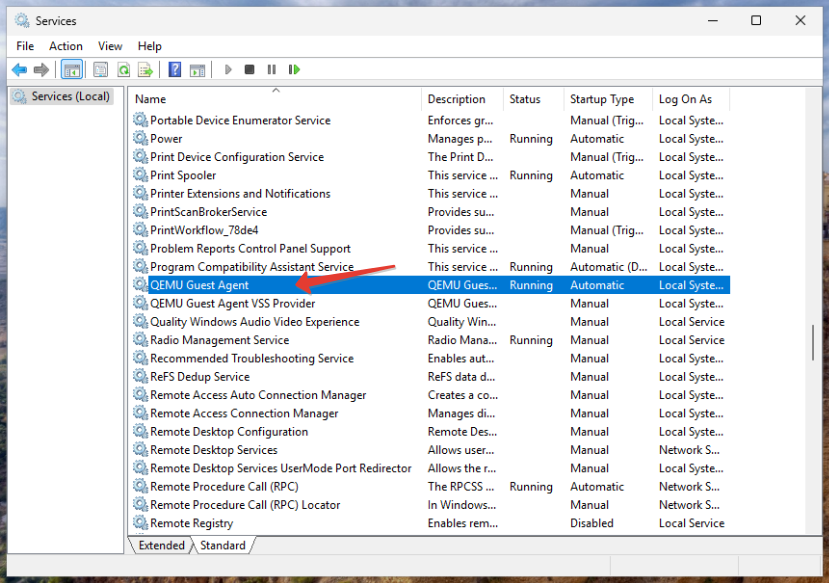
Task: Sort list by Status column header
Action: [533, 99]
